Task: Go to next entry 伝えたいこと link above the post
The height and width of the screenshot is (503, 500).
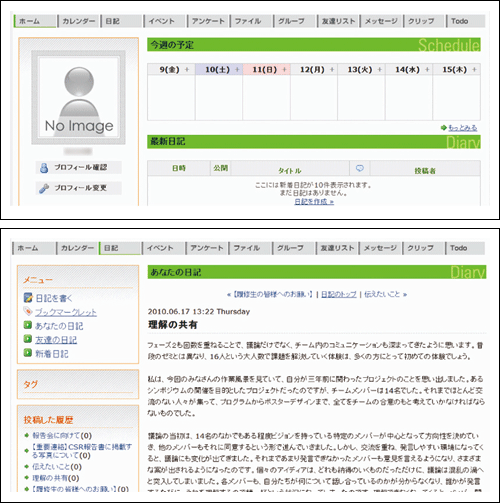Action: 385,294
